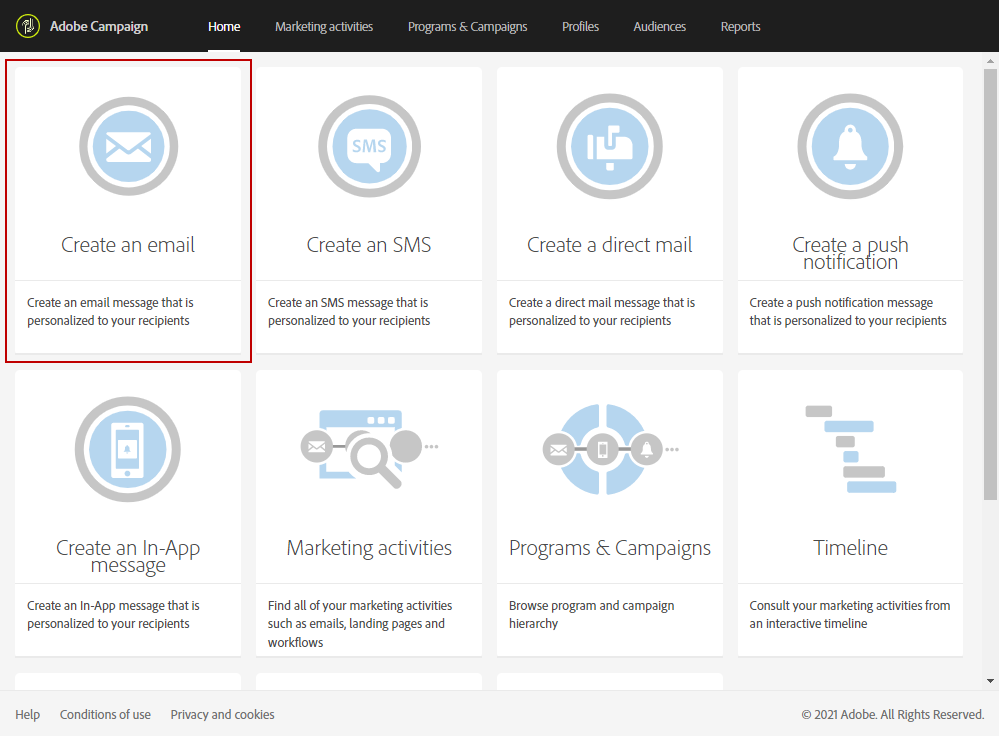The width and height of the screenshot is (999, 736).
Task: Switch to the Audiences tab
Action: click(659, 27)
